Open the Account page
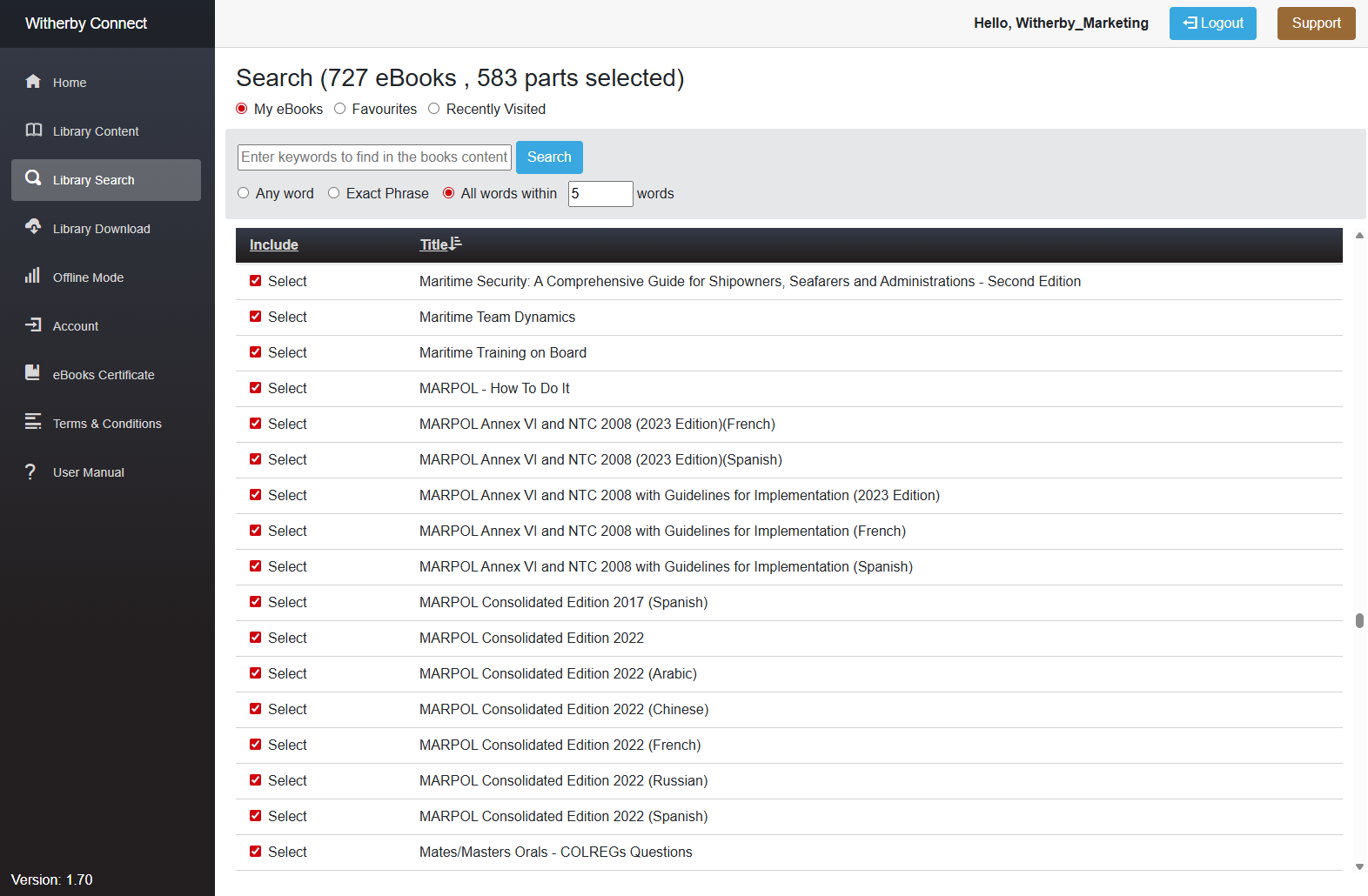The image size is (1368, 896). tap(106, 326)
